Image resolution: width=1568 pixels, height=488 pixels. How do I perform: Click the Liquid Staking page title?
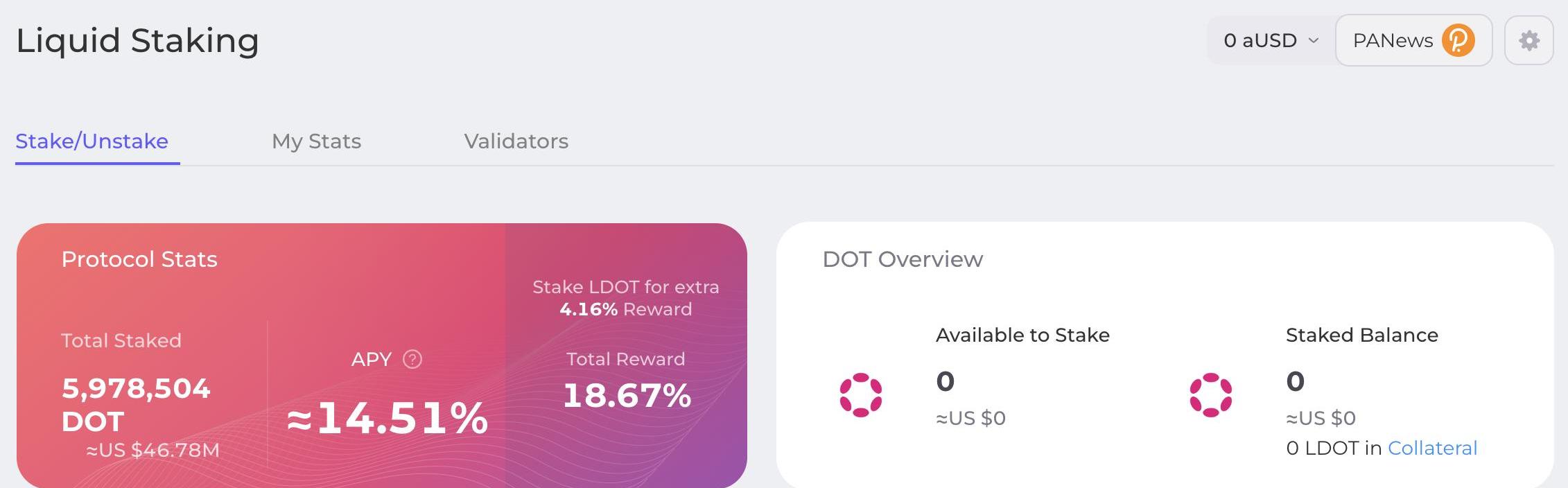pyautogui.click(x=137, y=40)
